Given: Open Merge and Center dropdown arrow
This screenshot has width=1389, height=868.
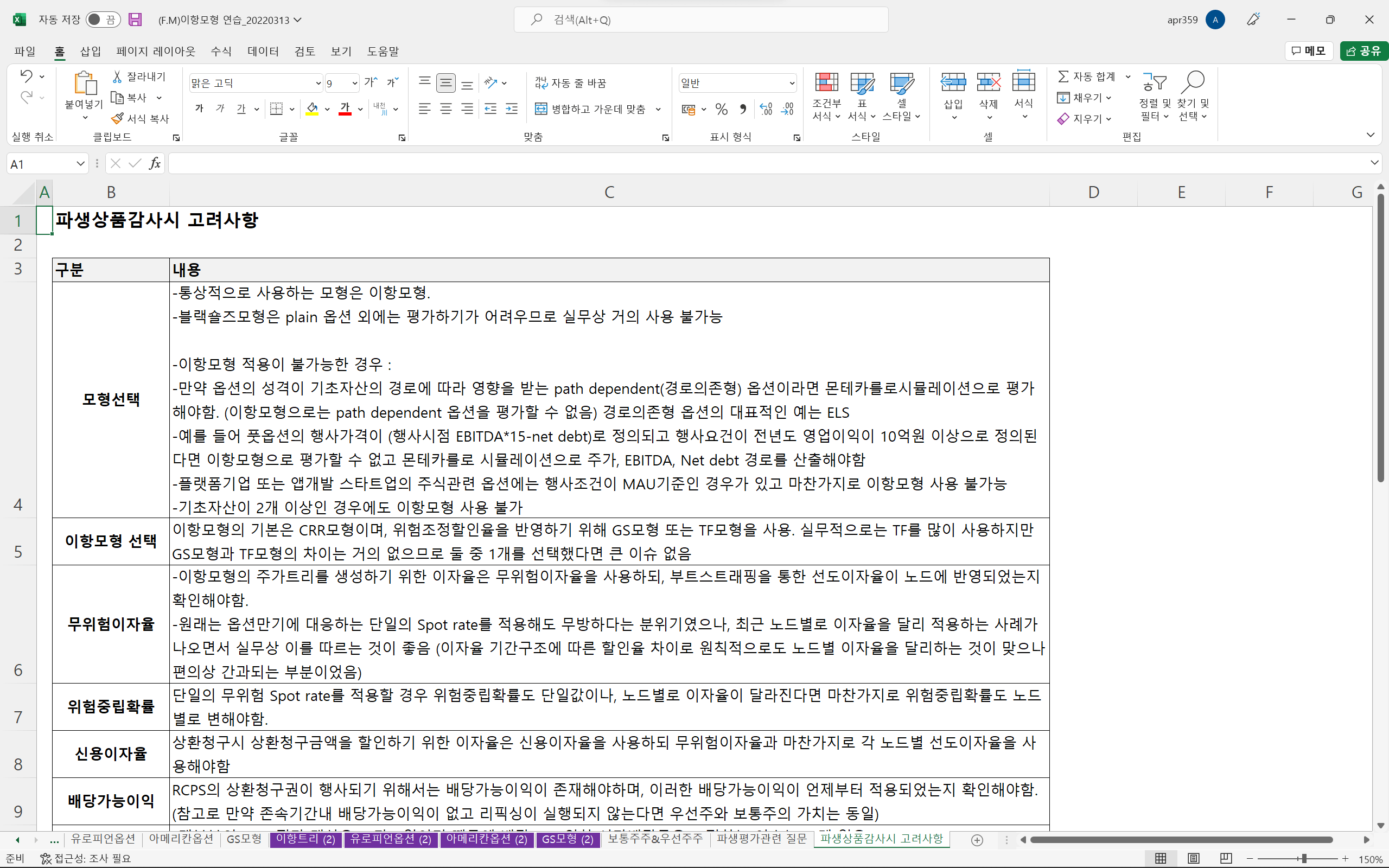Looking at the screenshot, I should coord(658,108).
